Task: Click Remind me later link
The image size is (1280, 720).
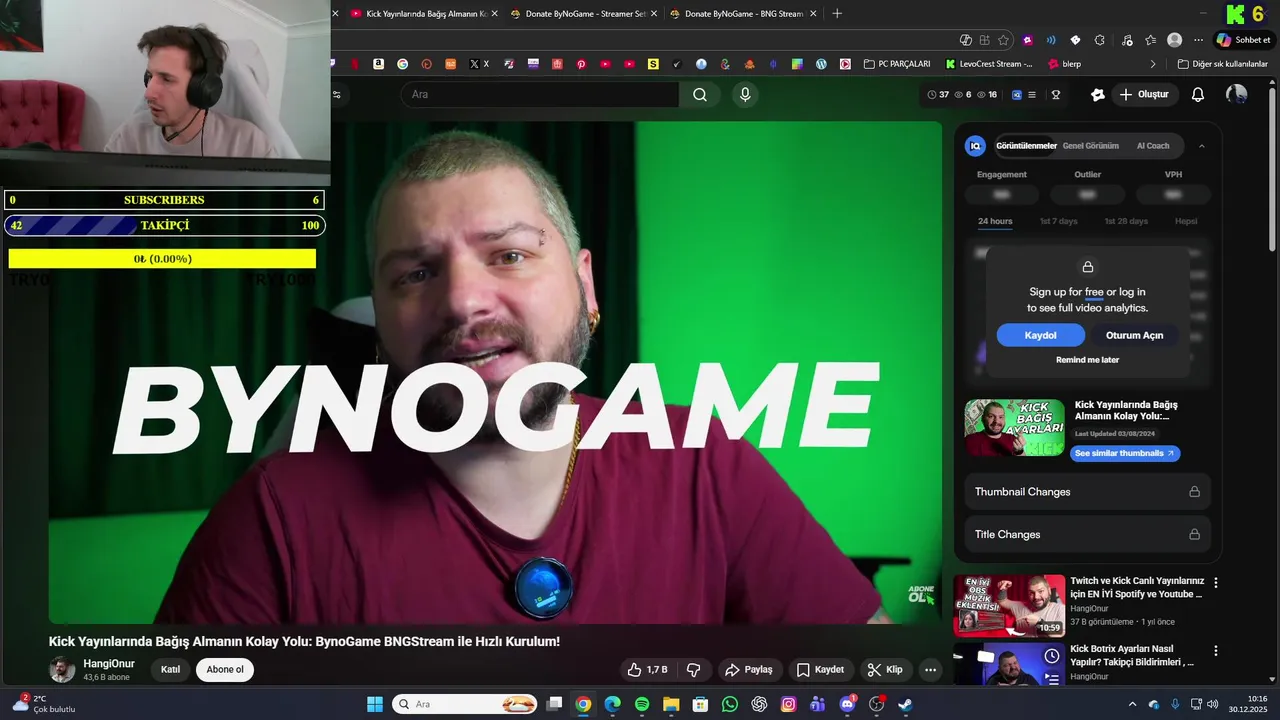Action: pos(1087,360)
